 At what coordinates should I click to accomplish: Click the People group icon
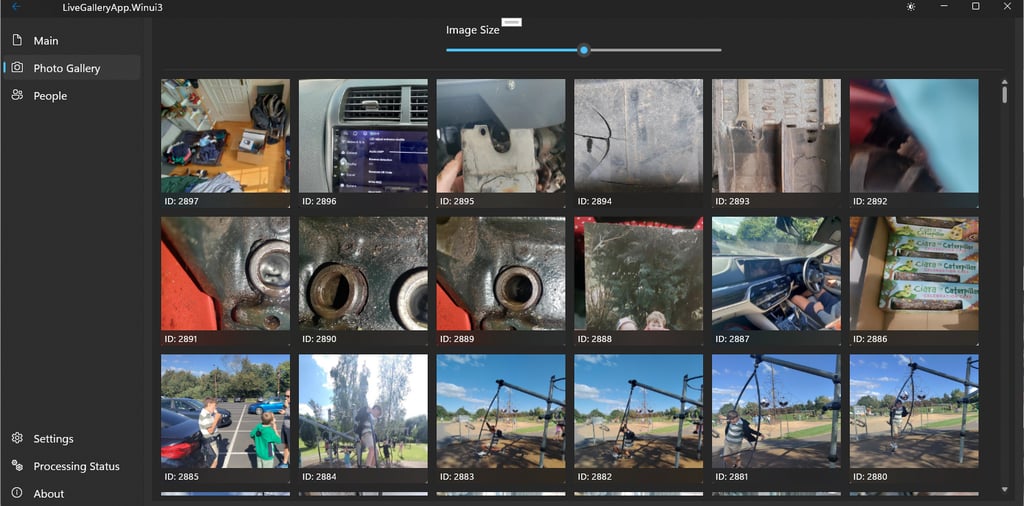pos(18,95)
